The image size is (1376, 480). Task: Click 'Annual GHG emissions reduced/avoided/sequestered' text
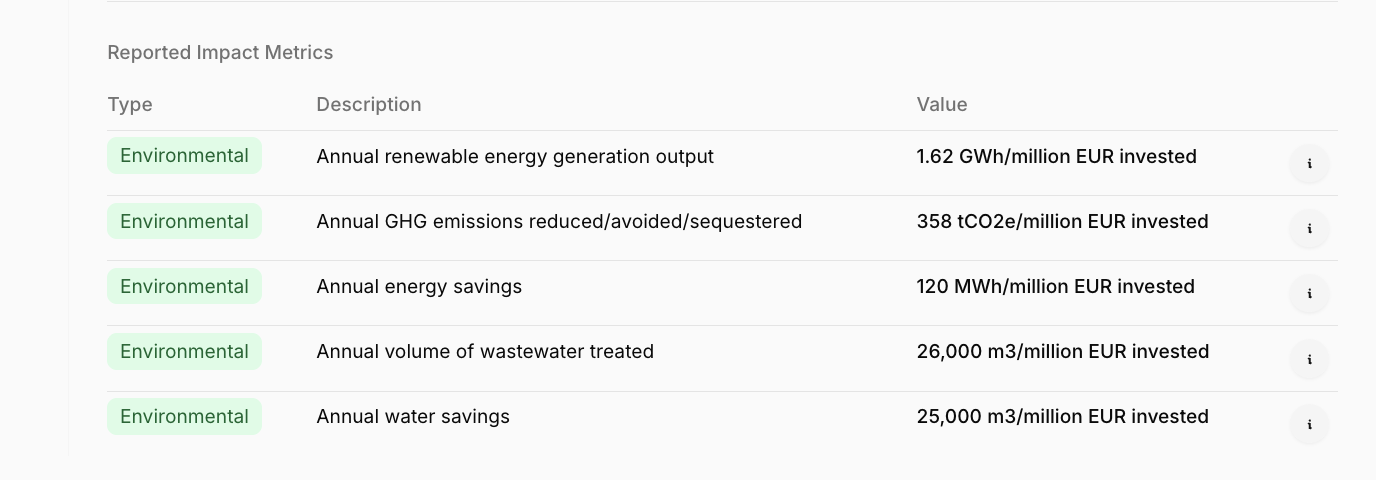point(559,221)
